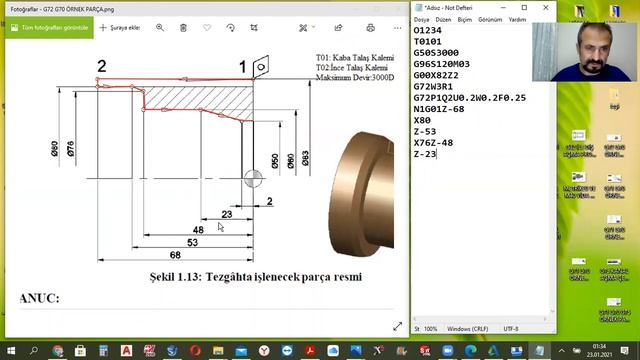
Task: Expand the edit and create dropdown chevron
Action: pos(313,27)
